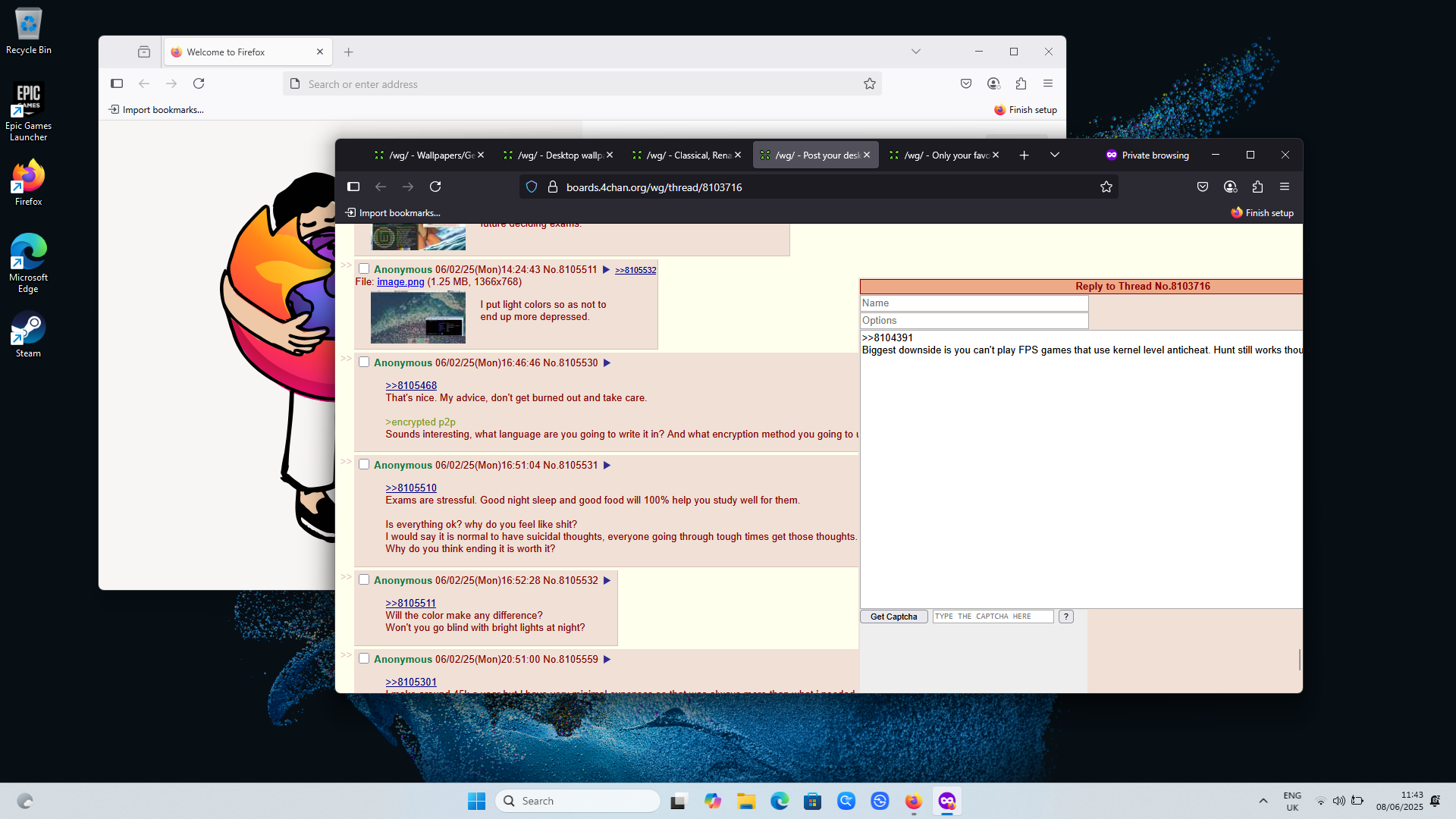Open hamburger menu in Welcome to Firefox window

coord(1048,83)
